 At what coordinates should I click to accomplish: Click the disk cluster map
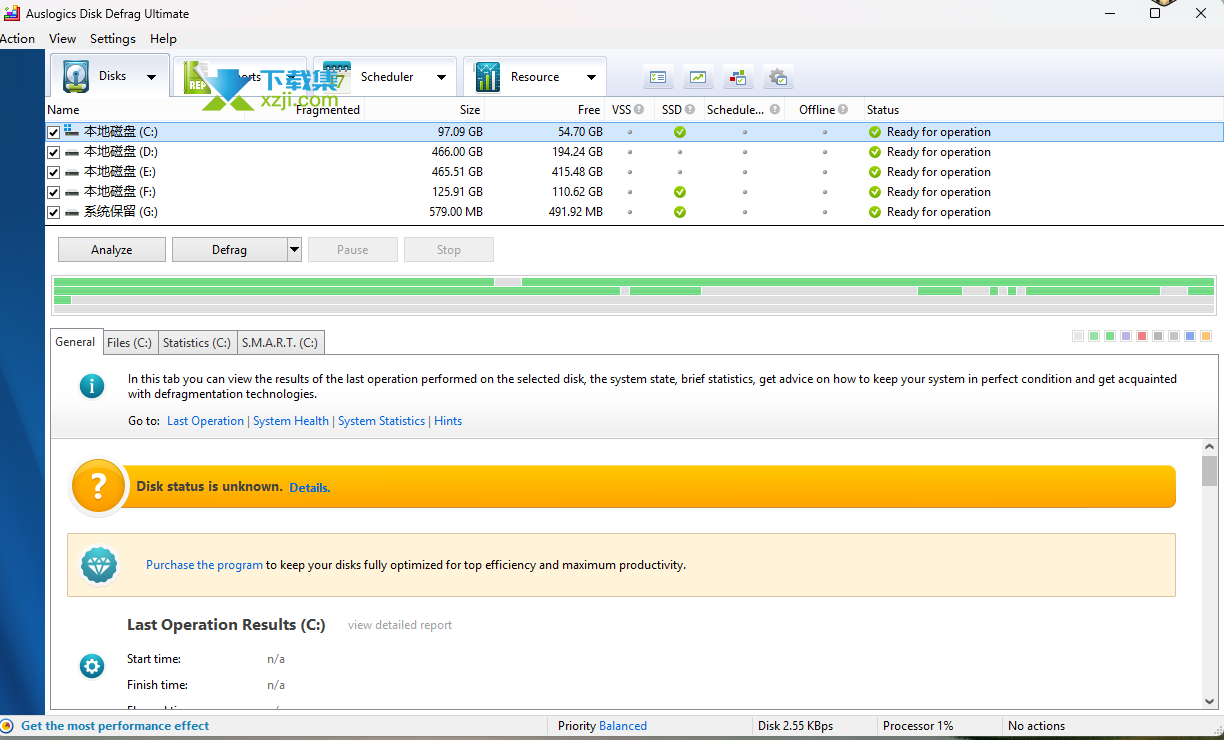(x=635, y=295)
